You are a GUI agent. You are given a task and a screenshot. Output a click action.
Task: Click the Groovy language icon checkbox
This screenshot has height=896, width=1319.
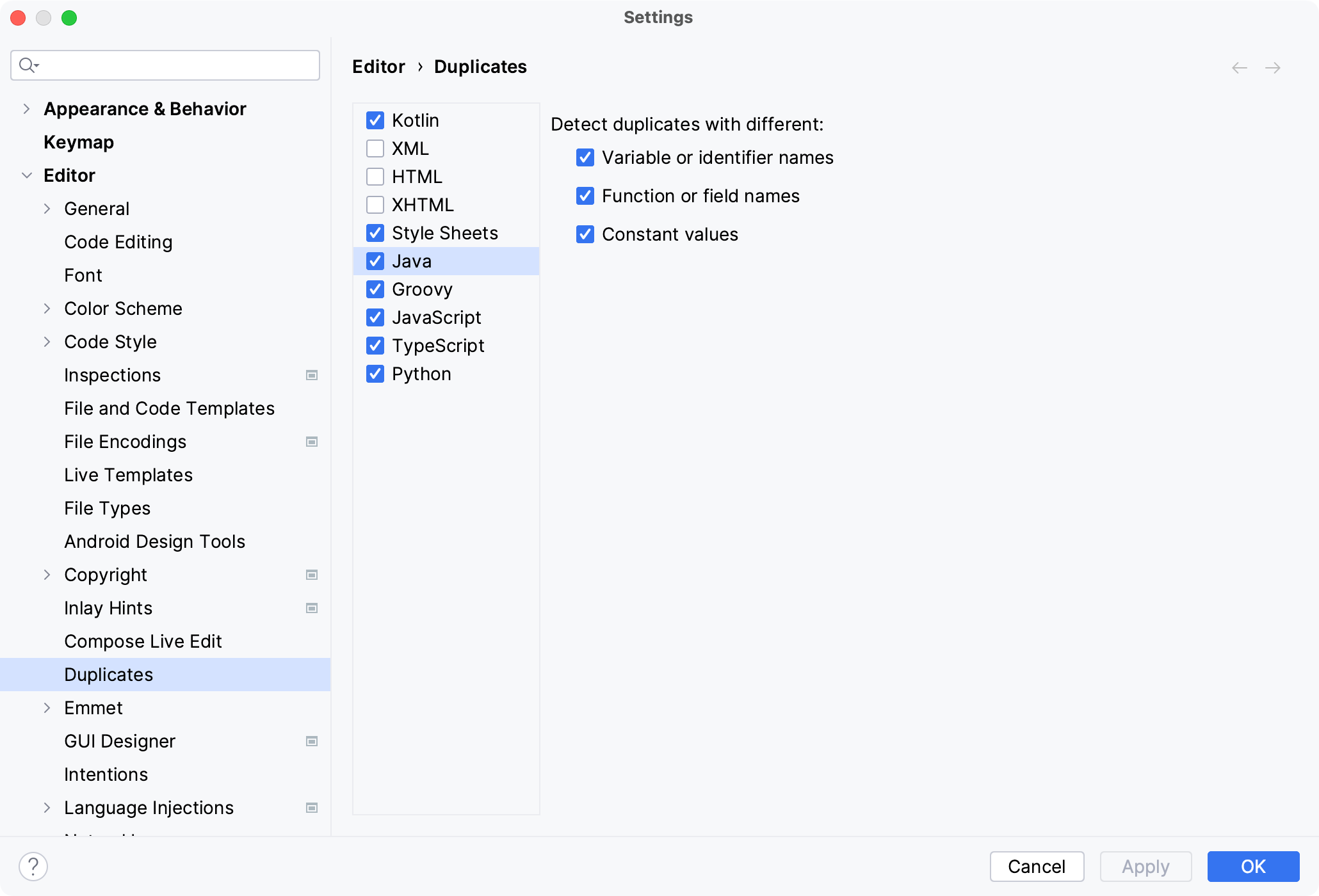[375, 289]
